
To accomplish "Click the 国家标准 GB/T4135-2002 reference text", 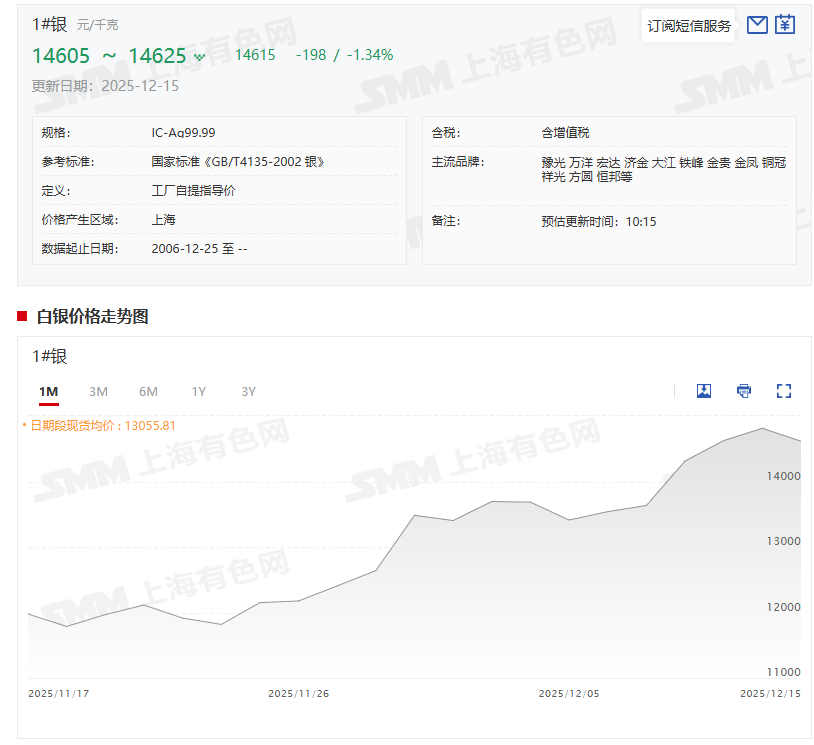I will pyautogui.click(x=238, y=161).
